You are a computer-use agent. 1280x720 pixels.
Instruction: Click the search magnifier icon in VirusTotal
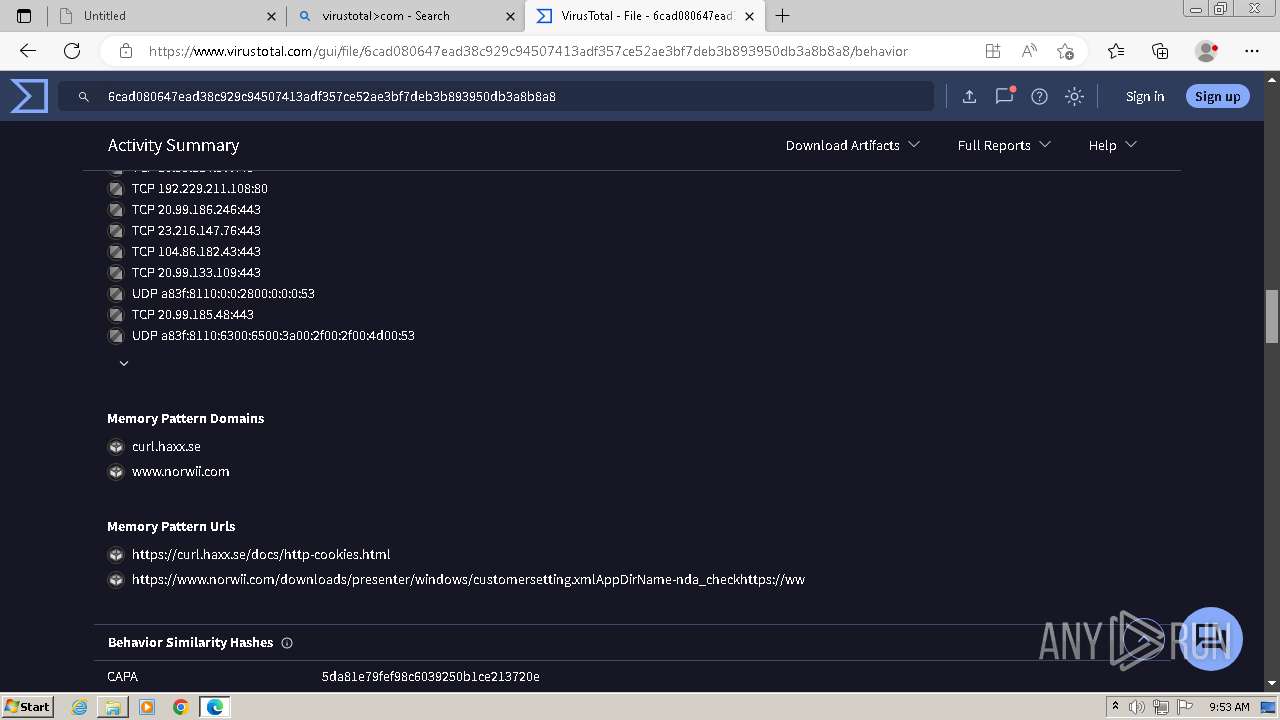(x=84, y=97)
